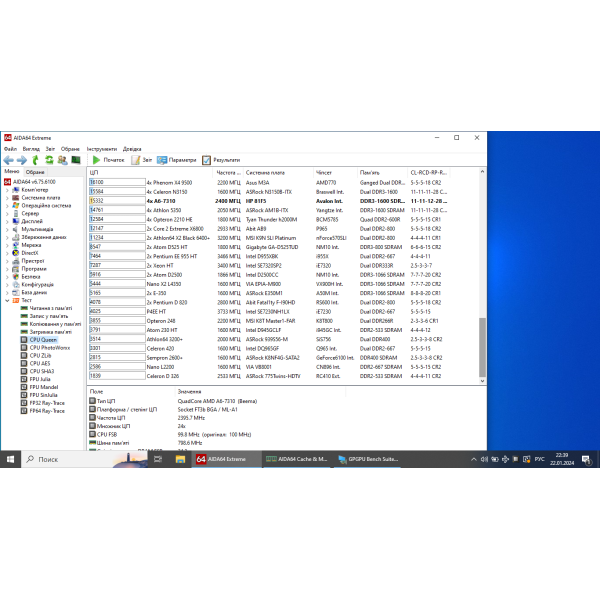Click the two-people users icon in the toolbar

tap(62, 160)
